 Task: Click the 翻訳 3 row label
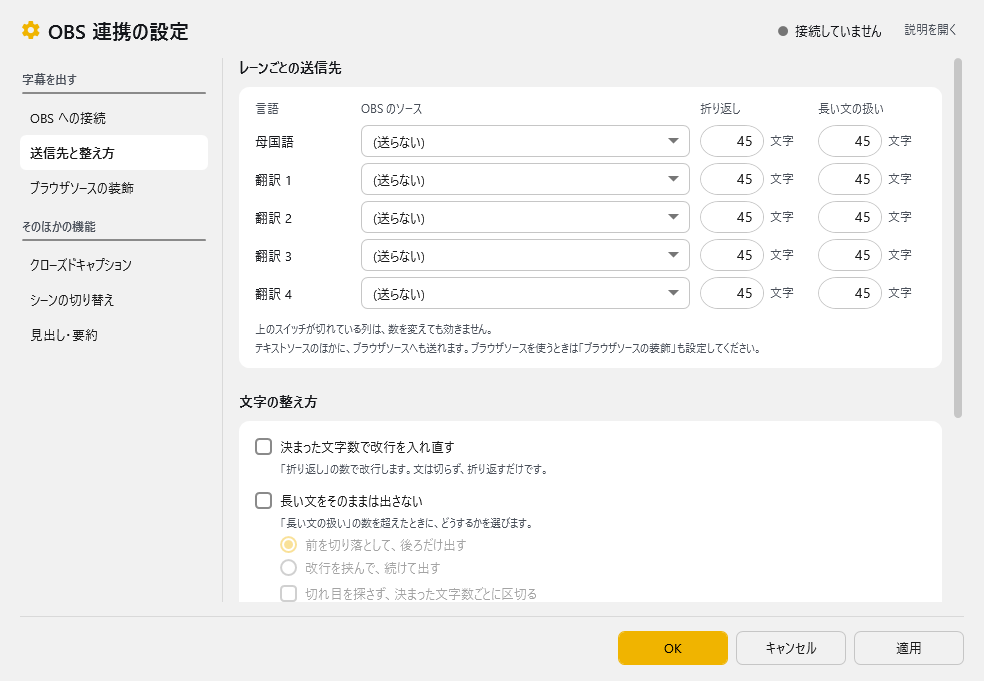pos(274,256)
